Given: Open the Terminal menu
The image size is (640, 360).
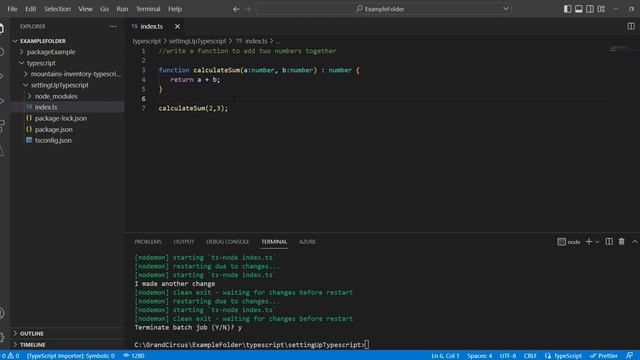Looking at the screenshot, I should (x=148, y=9).
